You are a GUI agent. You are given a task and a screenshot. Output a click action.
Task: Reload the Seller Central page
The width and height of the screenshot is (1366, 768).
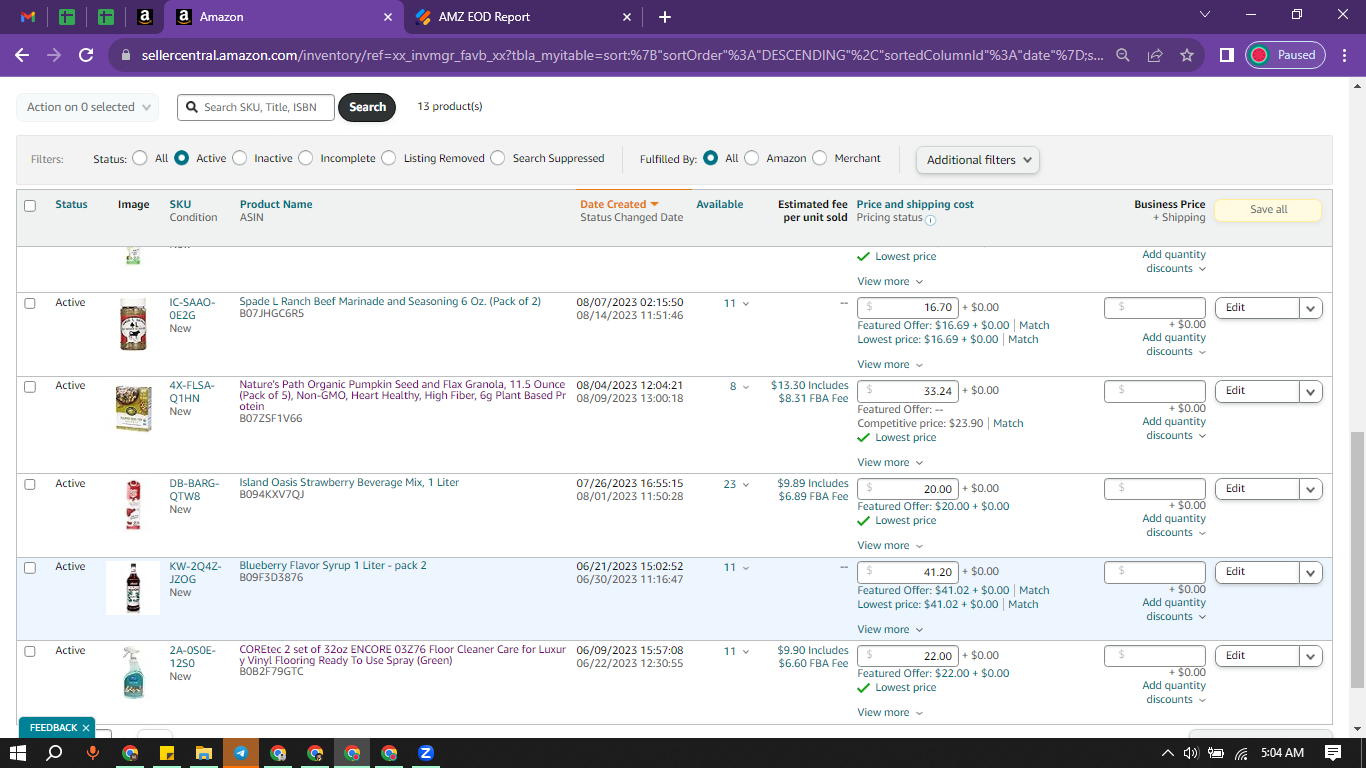coord(86,55)
